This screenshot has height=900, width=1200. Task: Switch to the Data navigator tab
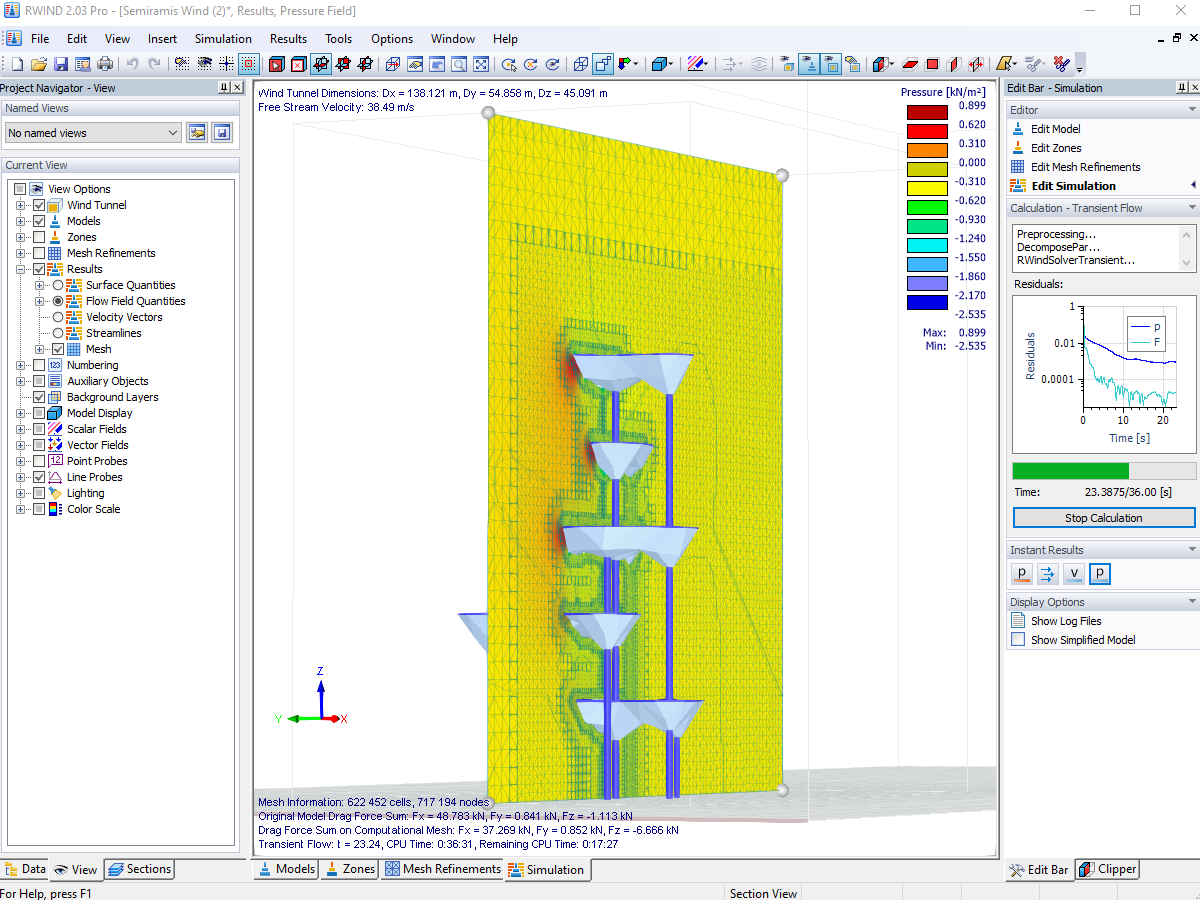pos(25,869)
